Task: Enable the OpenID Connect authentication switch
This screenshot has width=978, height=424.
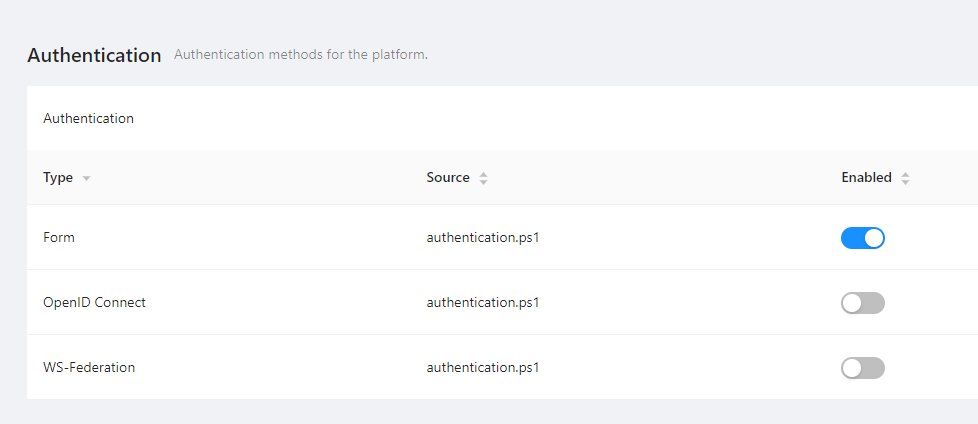Action: point(862,303)
